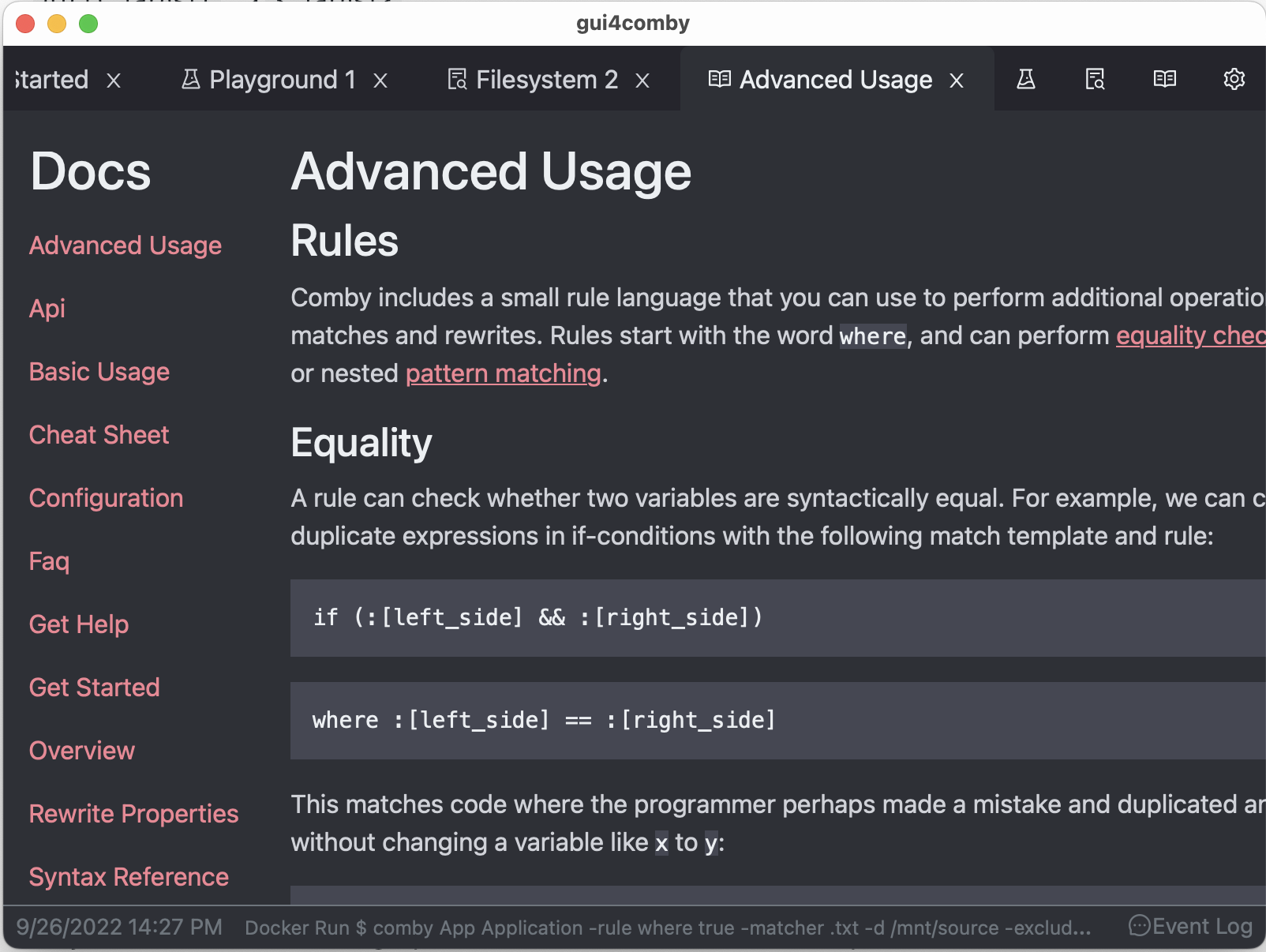The image size is (1266, 952).
Task: Open settings via the gear icon
Action: (x=1234, y=79)
